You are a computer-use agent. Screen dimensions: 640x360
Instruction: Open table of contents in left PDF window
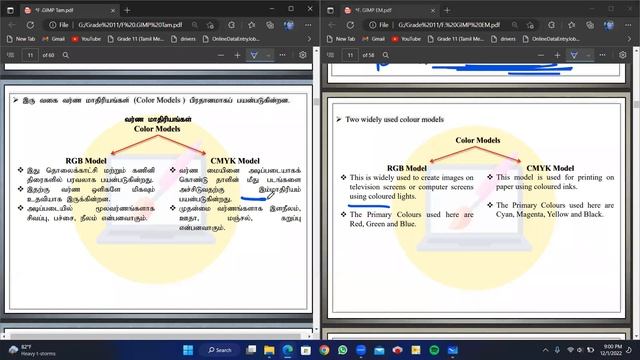(11, 55)
